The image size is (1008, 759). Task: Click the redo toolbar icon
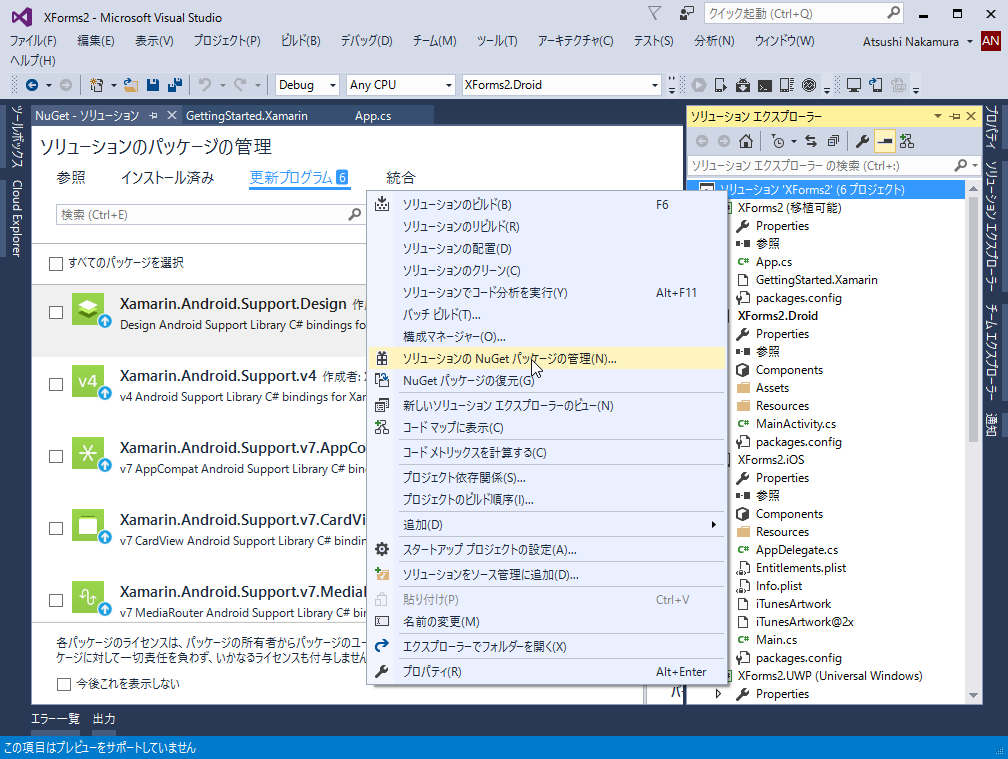pyautogui.click(x=240, y=85)
